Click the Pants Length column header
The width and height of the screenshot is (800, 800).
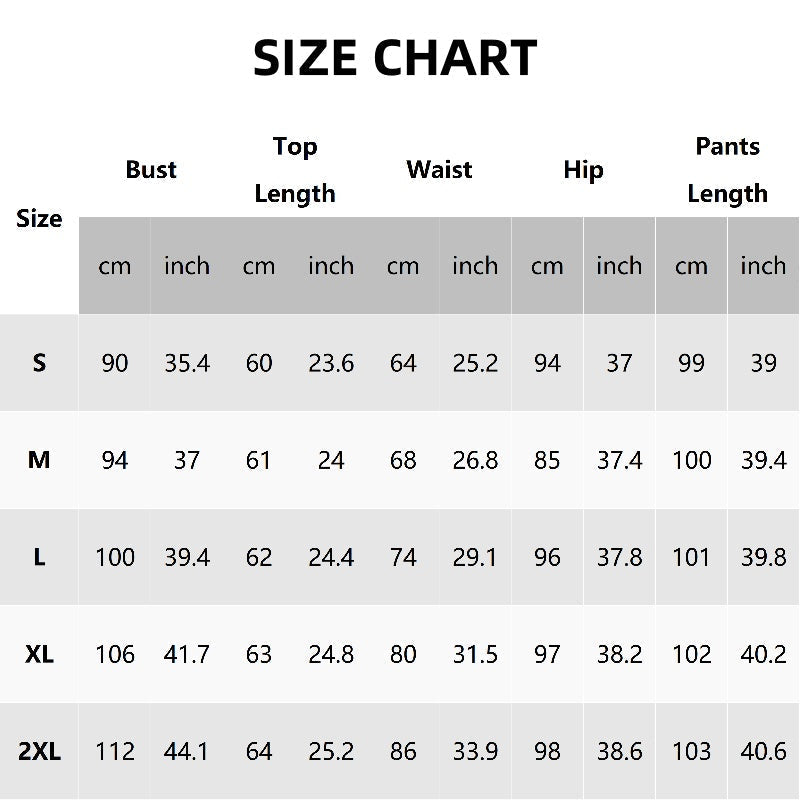tap(727, 170)
